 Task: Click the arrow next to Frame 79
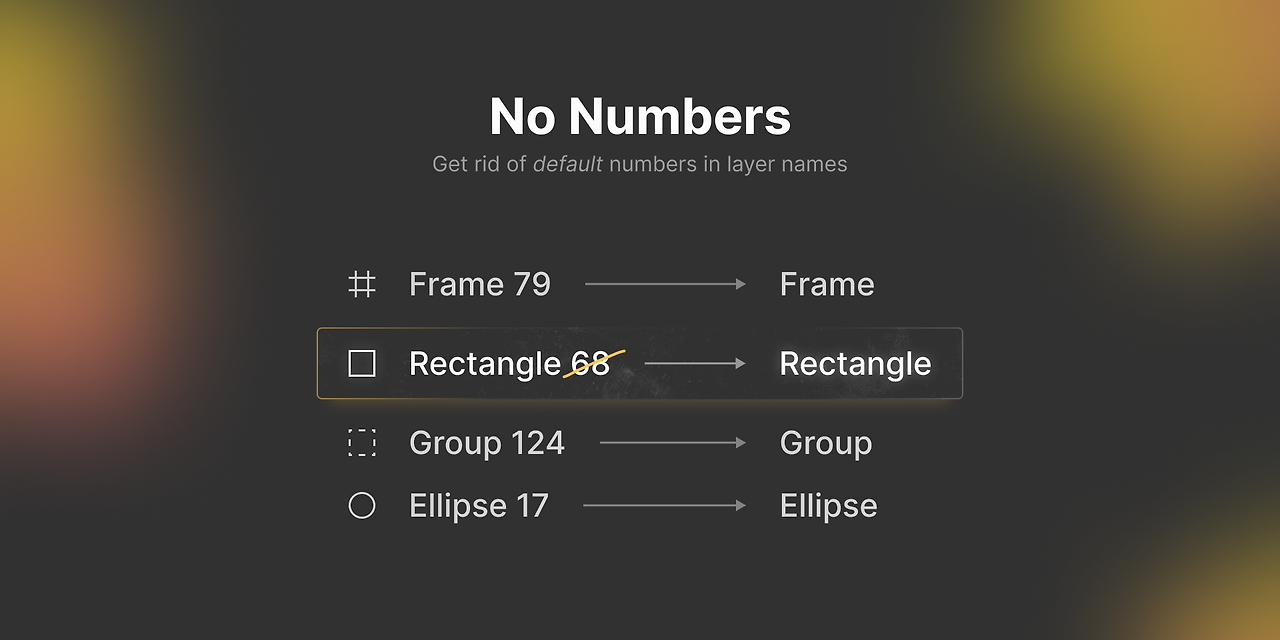pyautogui.click(x=665, y=285)
